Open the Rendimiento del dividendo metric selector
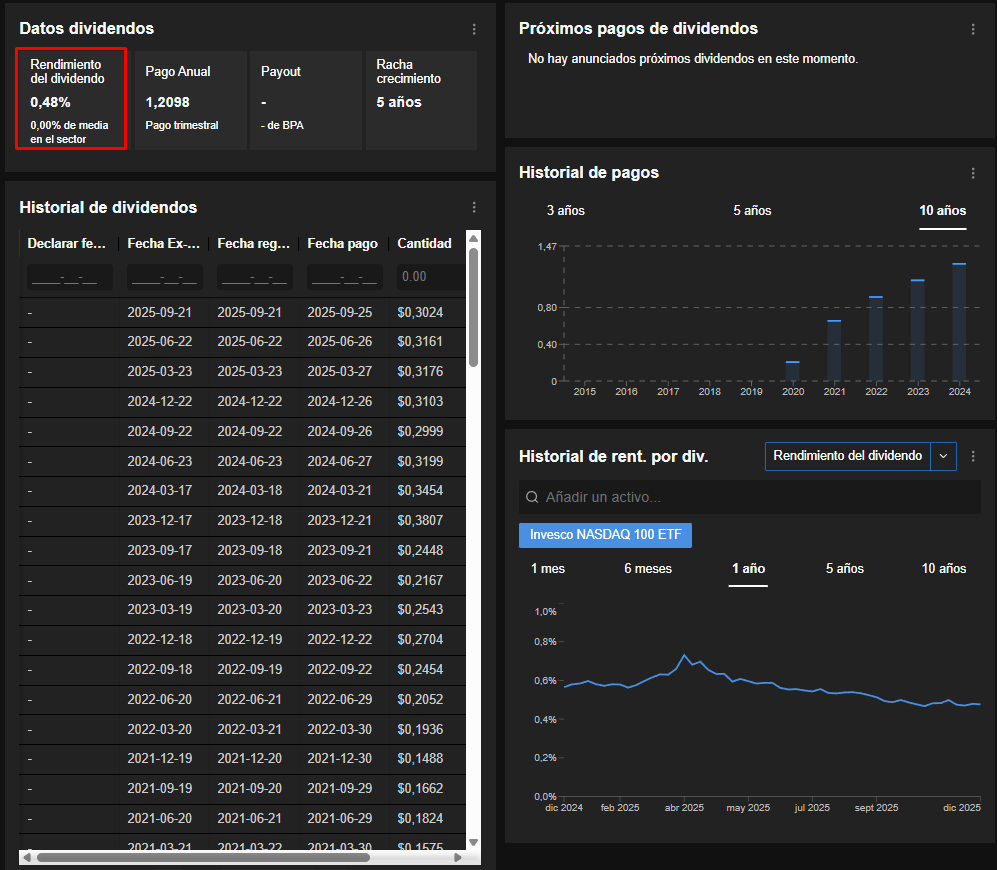997x870 pixels. click(848, 456)
